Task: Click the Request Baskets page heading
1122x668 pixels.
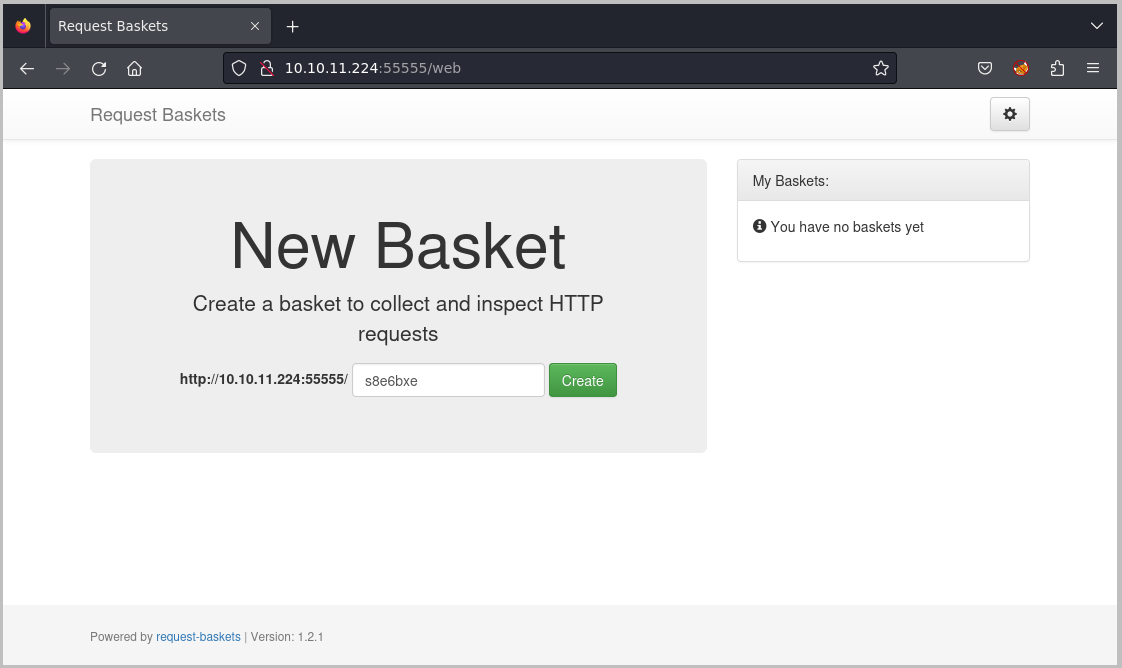Action: [157, 114]
